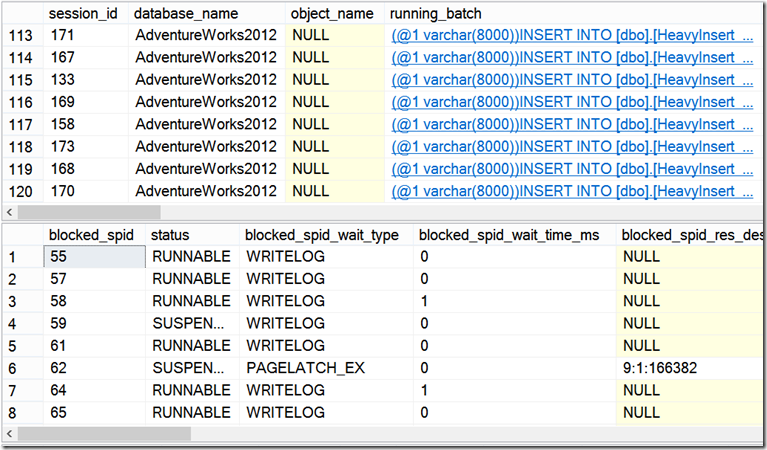Select row header 6 in lower grid
This screenshot has width=767, height=450.
pos(23,368)
